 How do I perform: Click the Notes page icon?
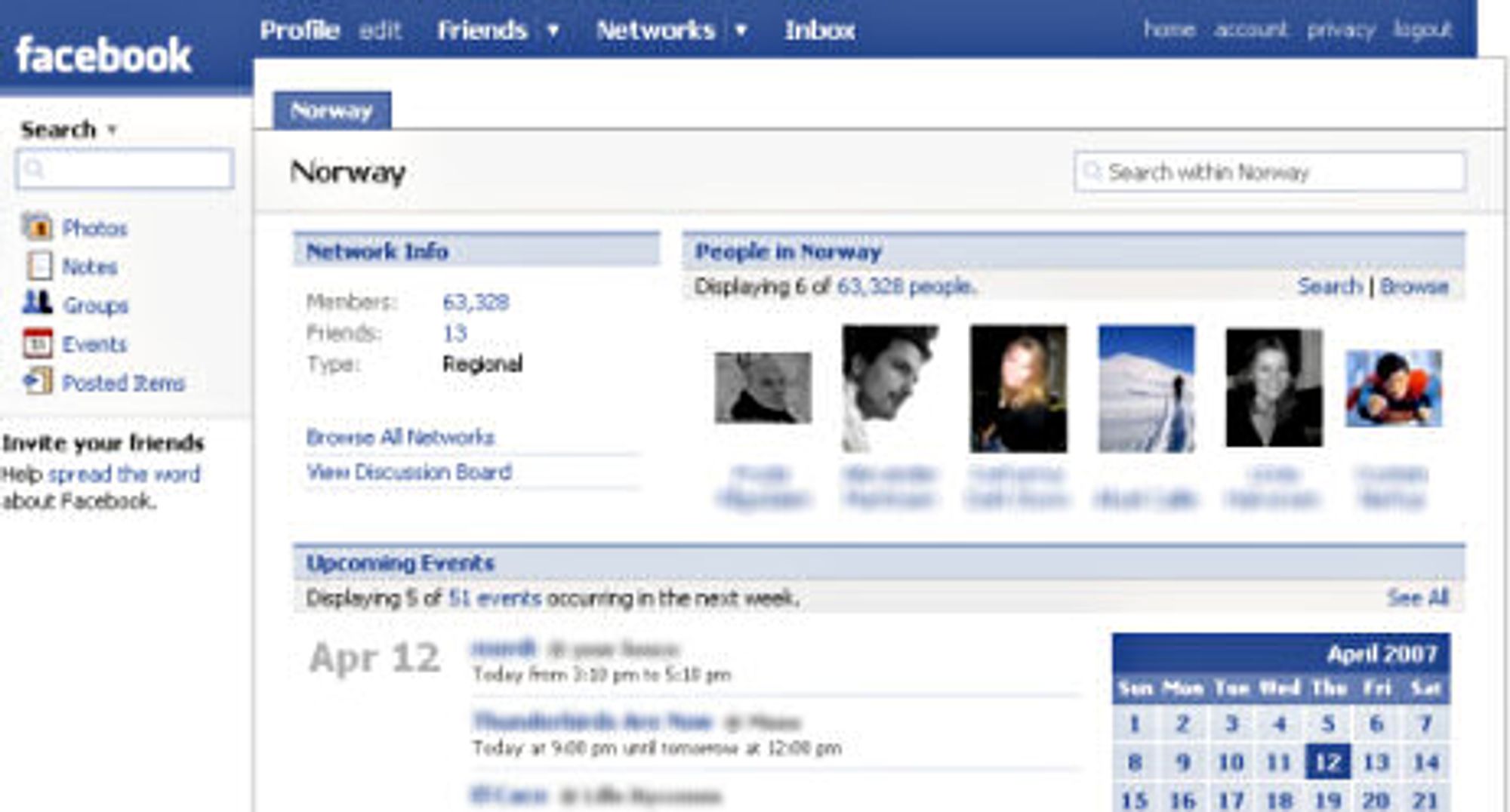(39, 266)
